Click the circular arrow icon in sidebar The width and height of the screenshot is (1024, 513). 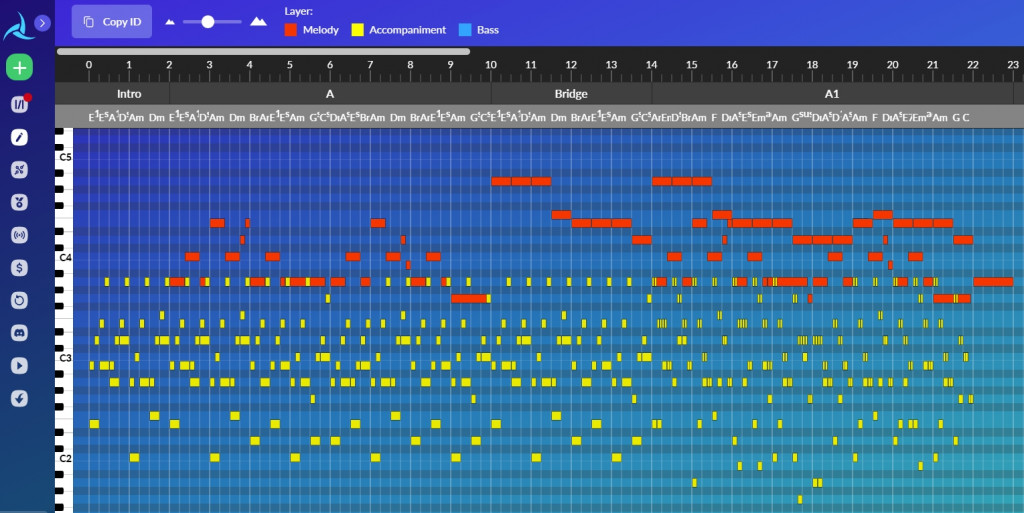(20, 300)
